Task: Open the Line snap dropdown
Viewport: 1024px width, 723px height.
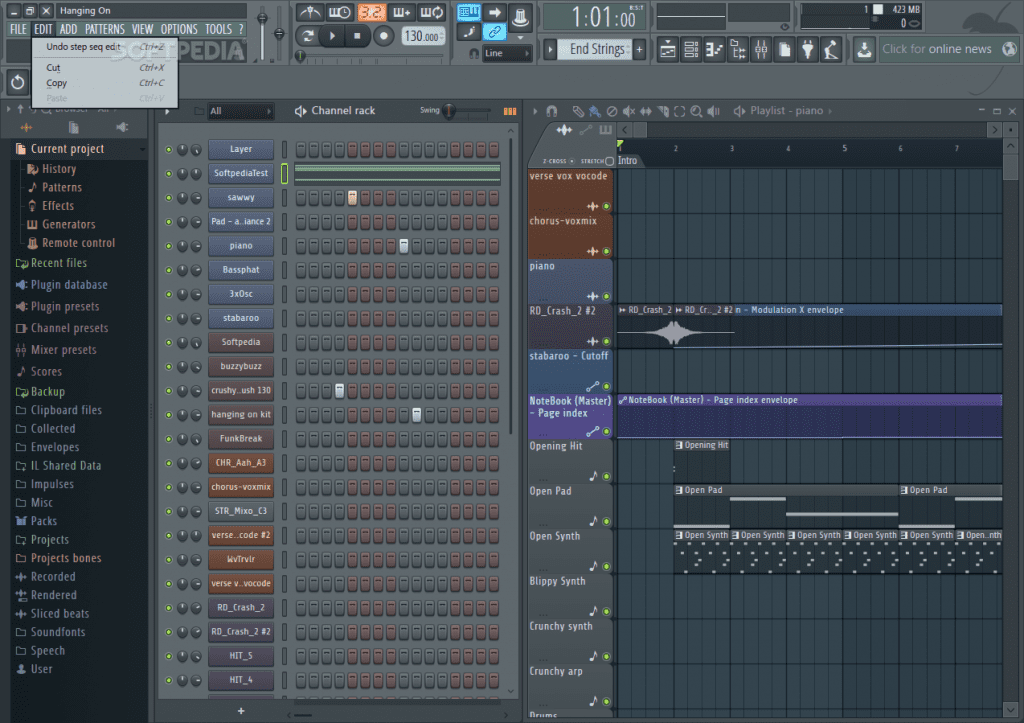Action: tap(507, 52)
